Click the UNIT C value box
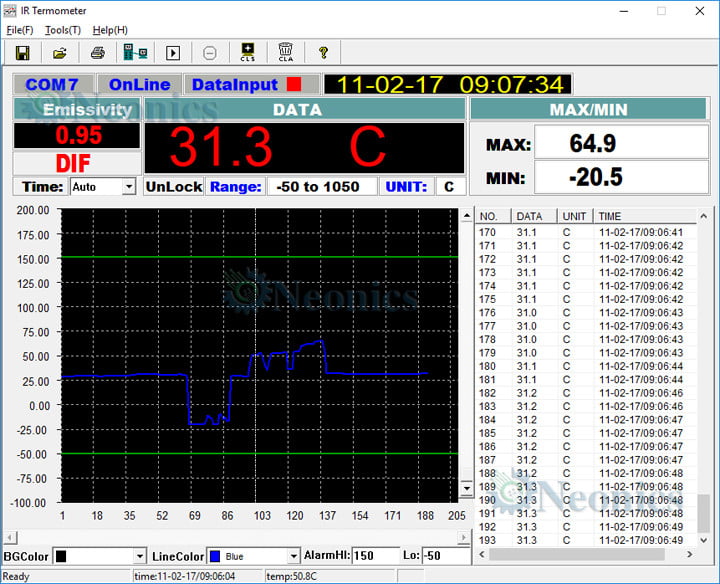 pos(450,187)
